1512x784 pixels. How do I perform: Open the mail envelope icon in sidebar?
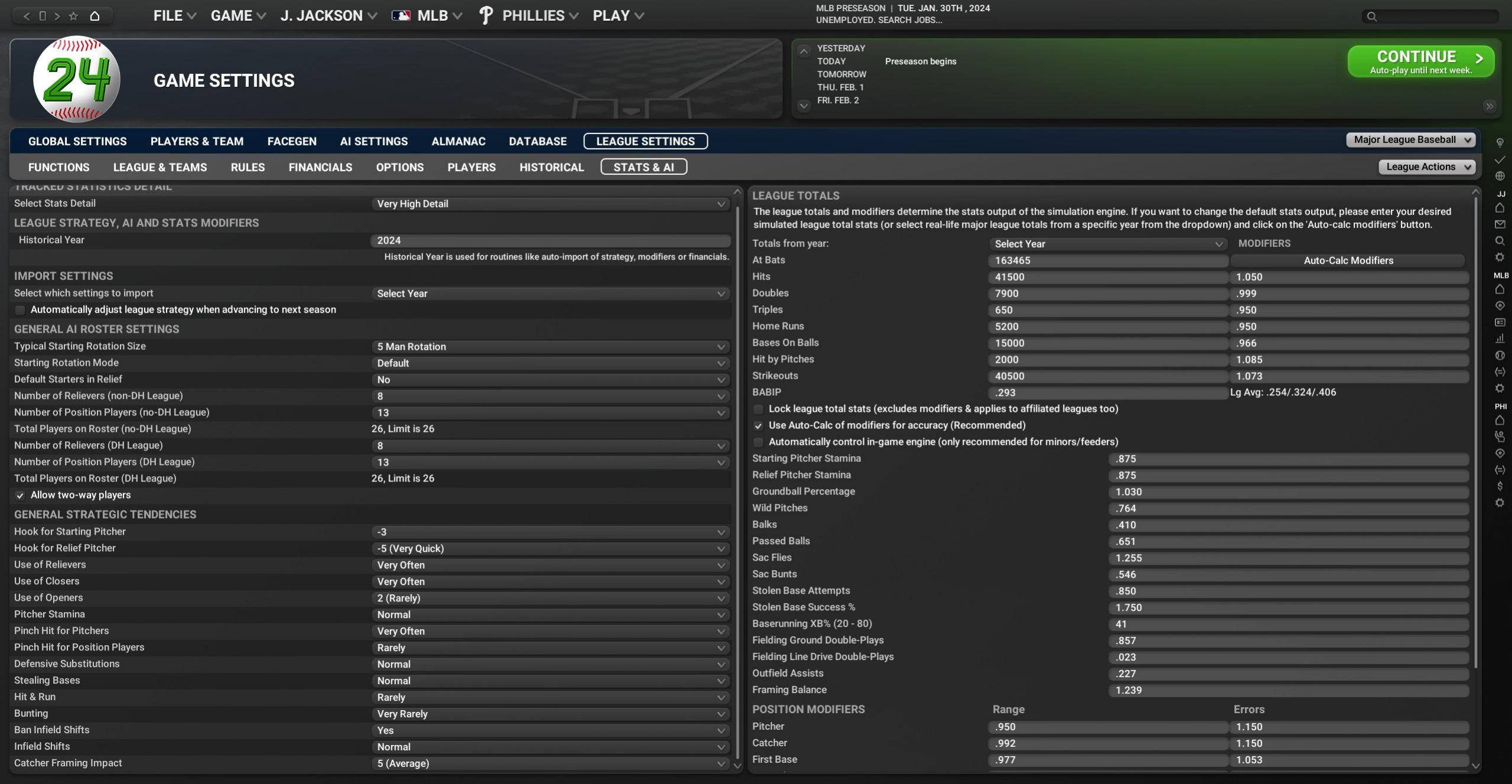[1500, 225]
